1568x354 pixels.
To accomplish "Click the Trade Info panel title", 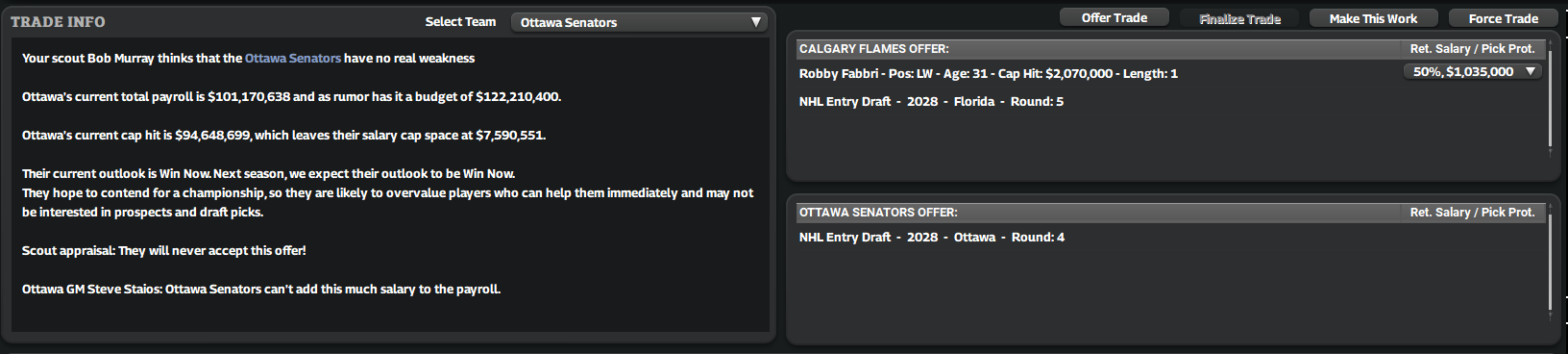I will [x=58, y=22].
